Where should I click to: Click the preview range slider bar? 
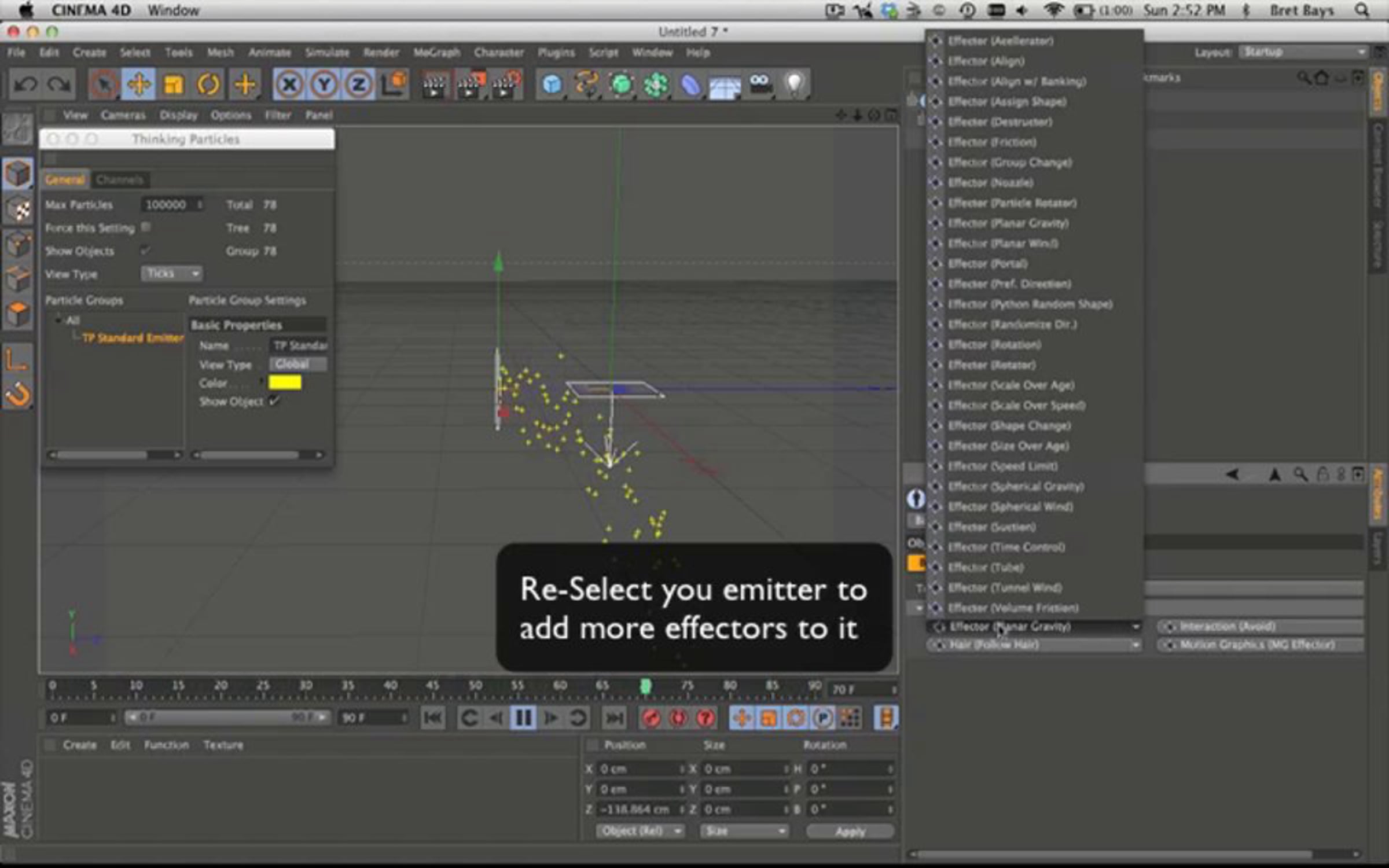(227, 718)
